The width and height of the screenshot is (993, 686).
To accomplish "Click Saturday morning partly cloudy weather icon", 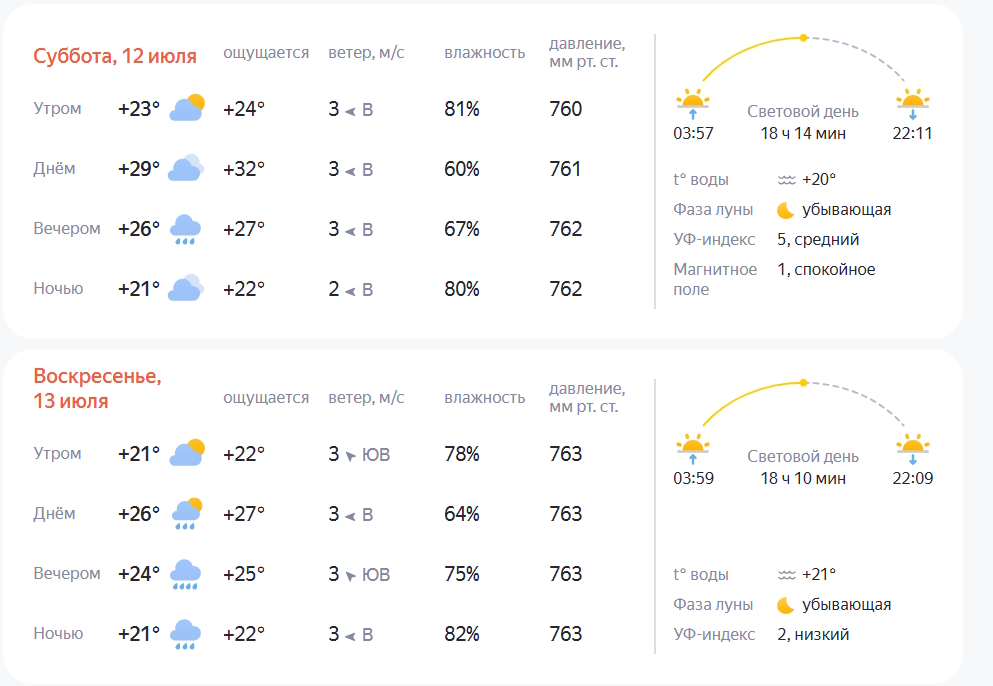I will point(187,108).
